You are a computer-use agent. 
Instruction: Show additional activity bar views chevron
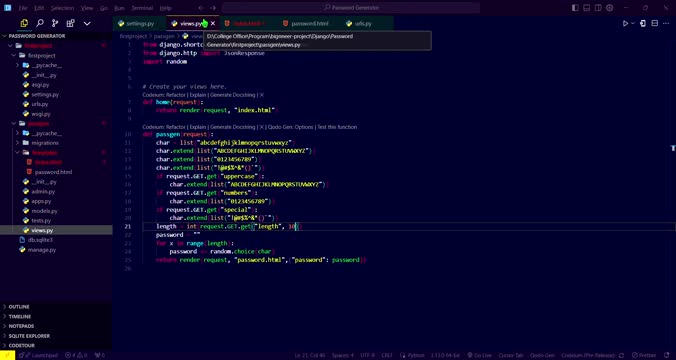pyautogui.click(x=87, y=23)
